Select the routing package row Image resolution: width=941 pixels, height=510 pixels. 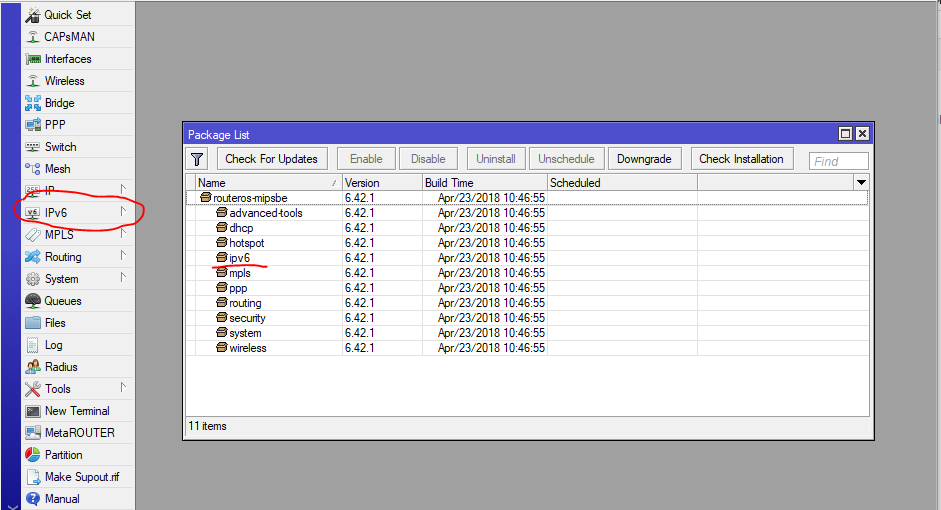[527, 303]
